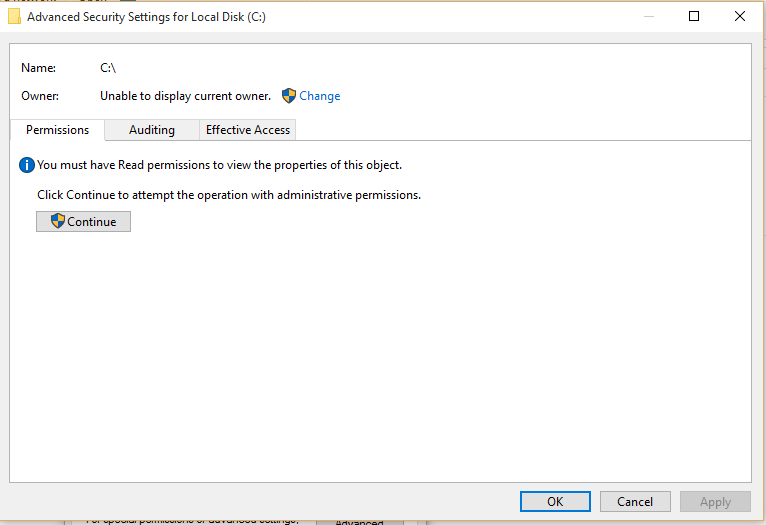This screenshot has height=525, width=766.
Task: Open the Change owner link
Action: coord(320,96)
